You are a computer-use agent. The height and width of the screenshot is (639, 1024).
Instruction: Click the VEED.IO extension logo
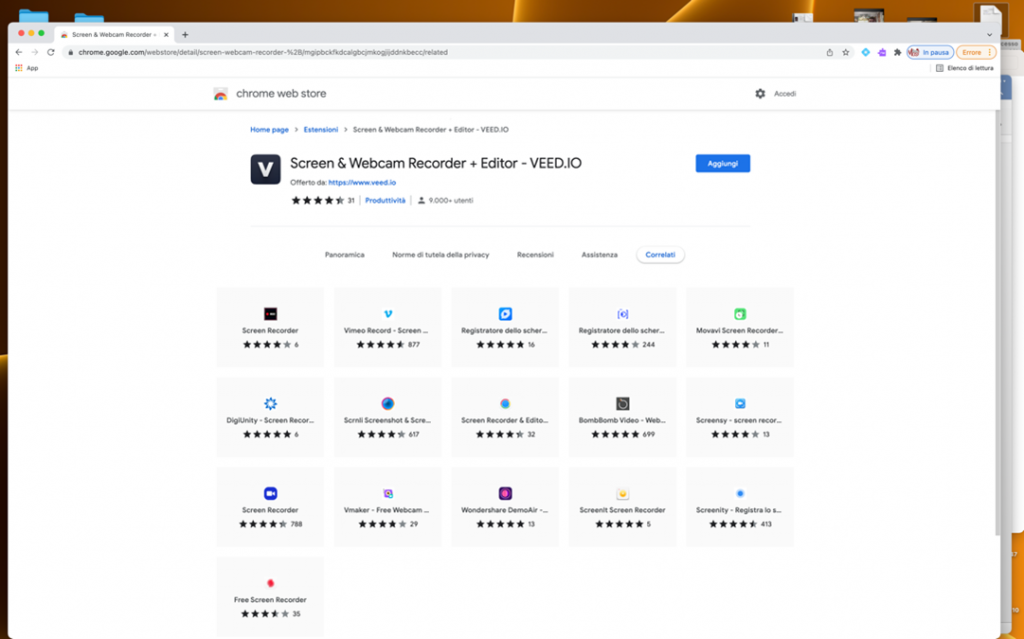point(265,169)
